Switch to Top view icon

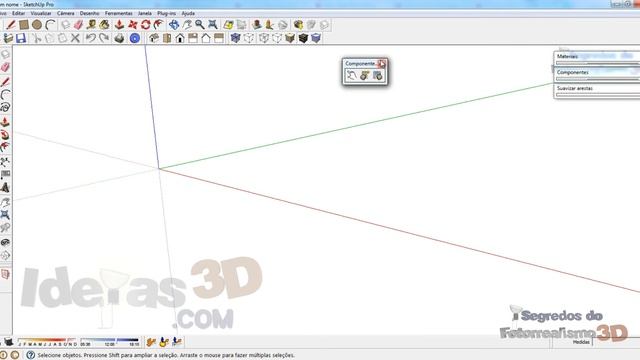[x=167, y=38]
